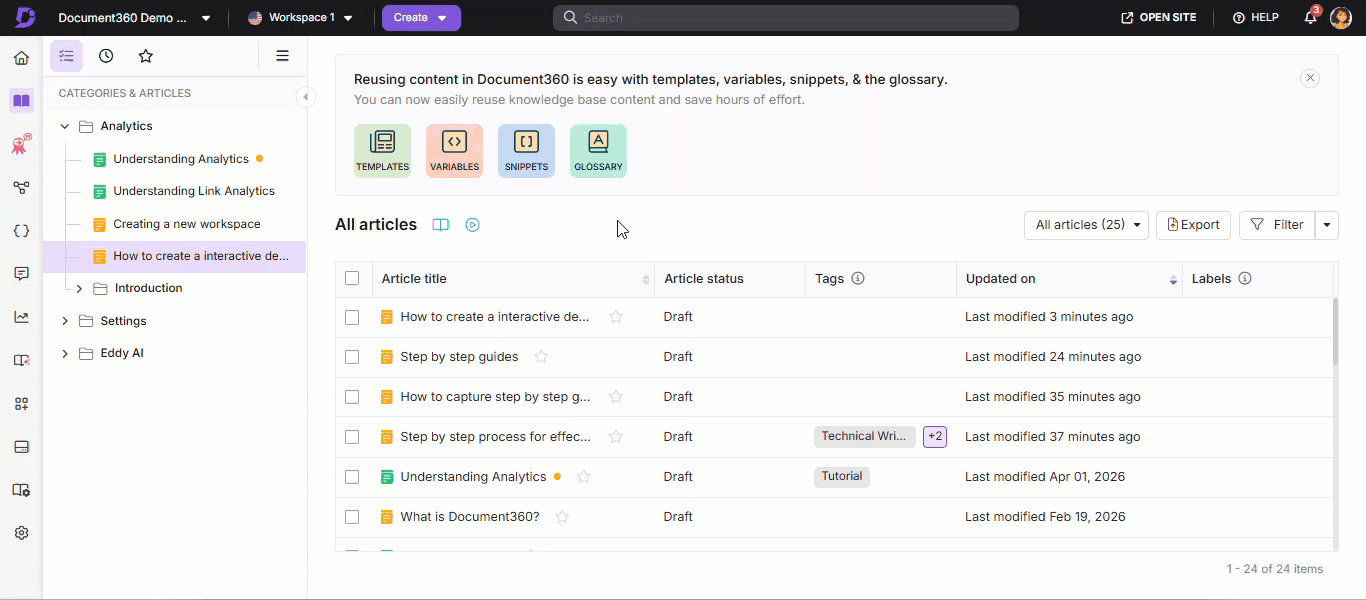Viewport: 1366px width, 600px height.
Task: Open the Starred articles tab in sidebar
Action: (x=146, y=56)
